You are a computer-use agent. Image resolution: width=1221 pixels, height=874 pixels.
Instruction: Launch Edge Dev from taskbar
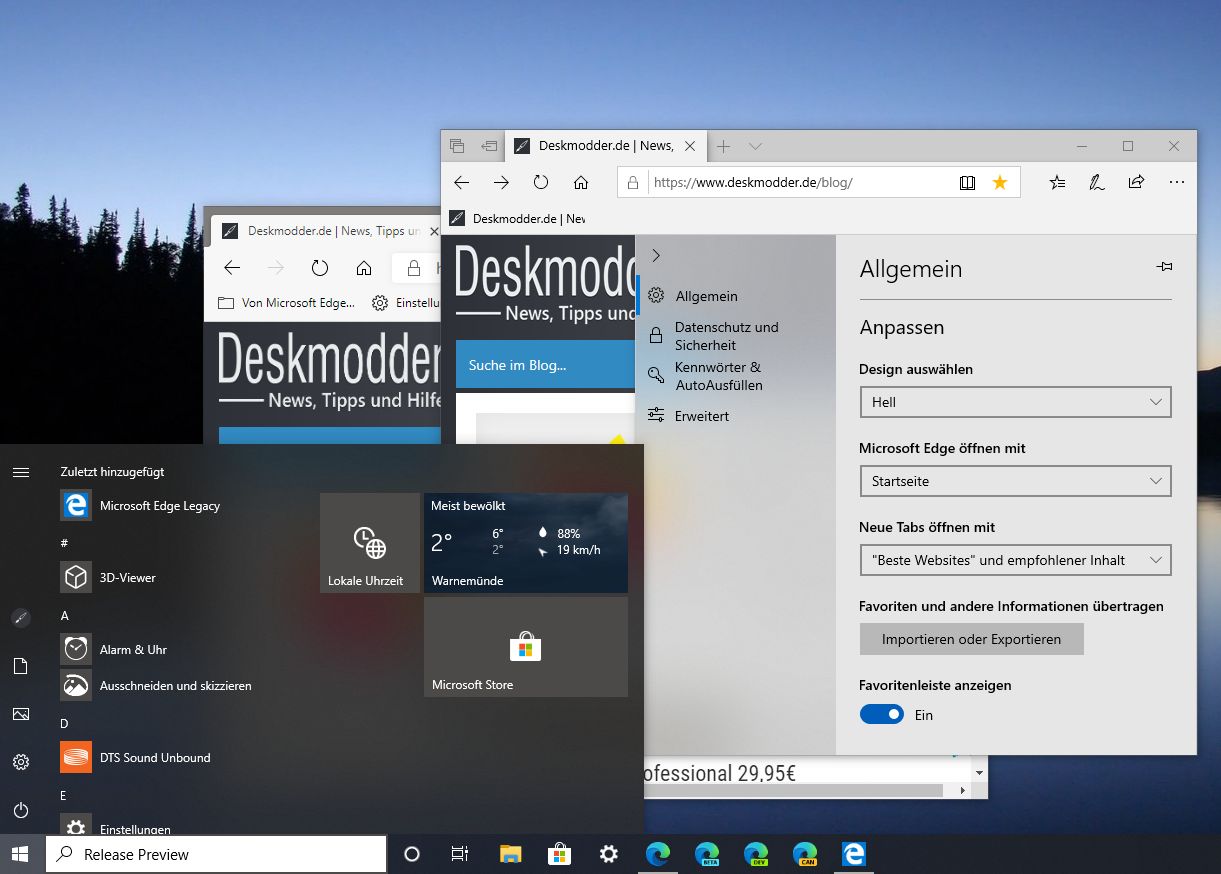pyautogui.click(x=756, y=854)
